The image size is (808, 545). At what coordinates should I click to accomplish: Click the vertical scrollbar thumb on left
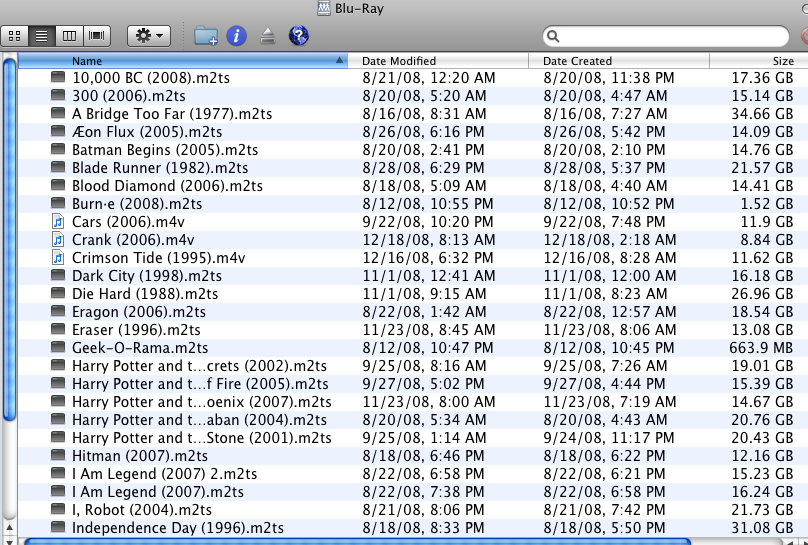coord(9,240)
